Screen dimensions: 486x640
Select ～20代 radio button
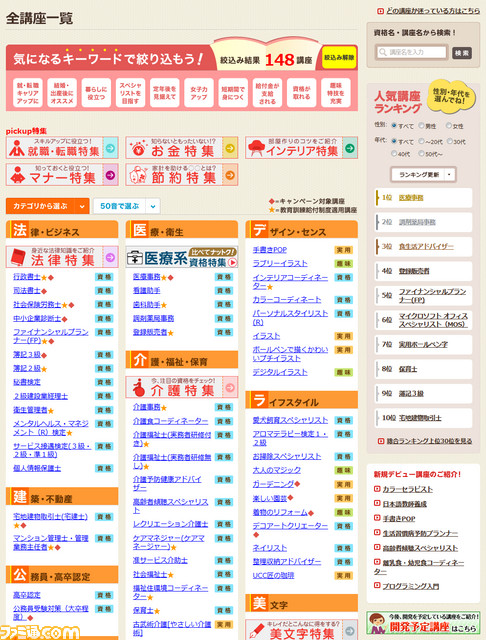(x=422, y=141)
